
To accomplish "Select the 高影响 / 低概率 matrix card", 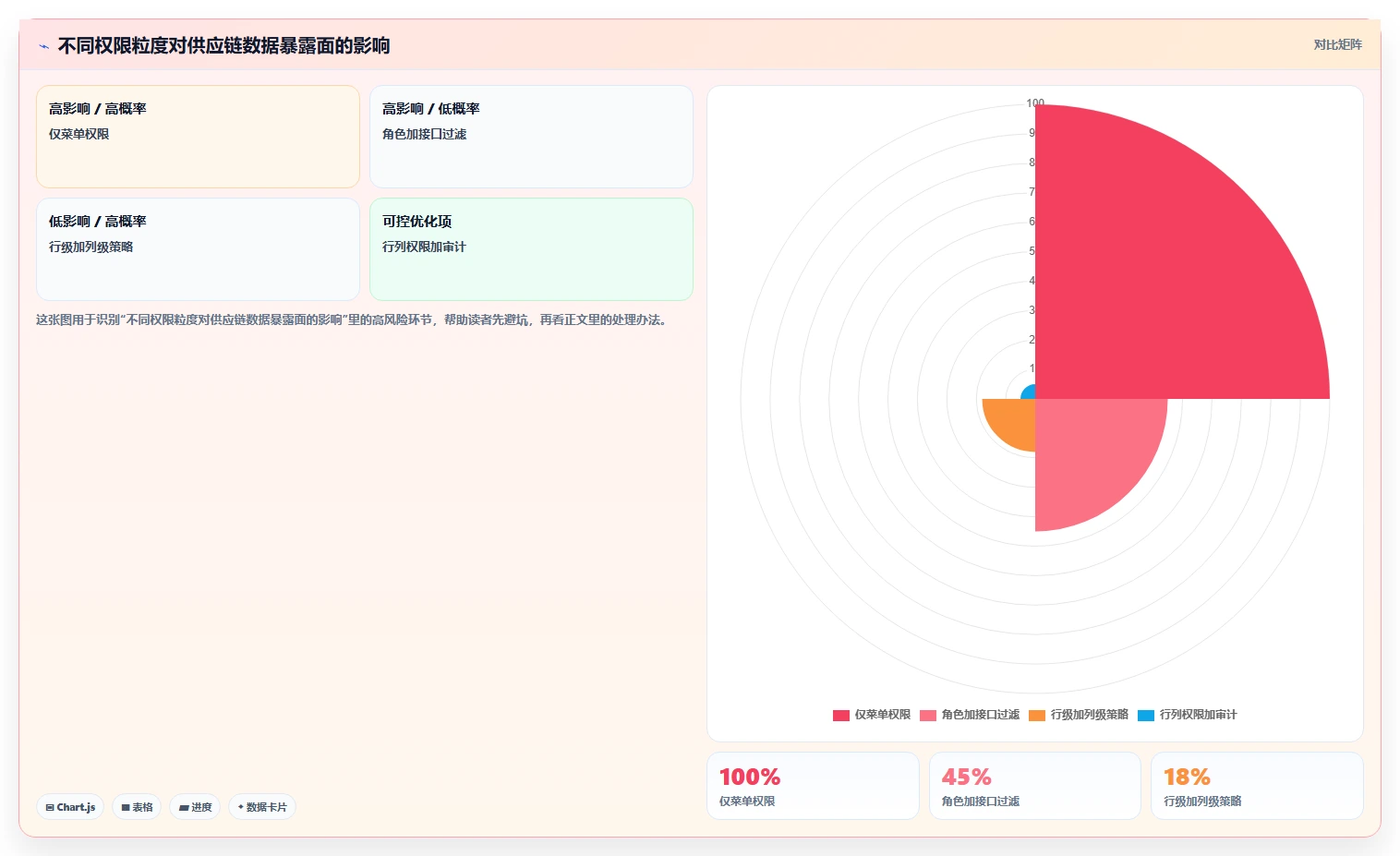I will [x=531, y=137].
